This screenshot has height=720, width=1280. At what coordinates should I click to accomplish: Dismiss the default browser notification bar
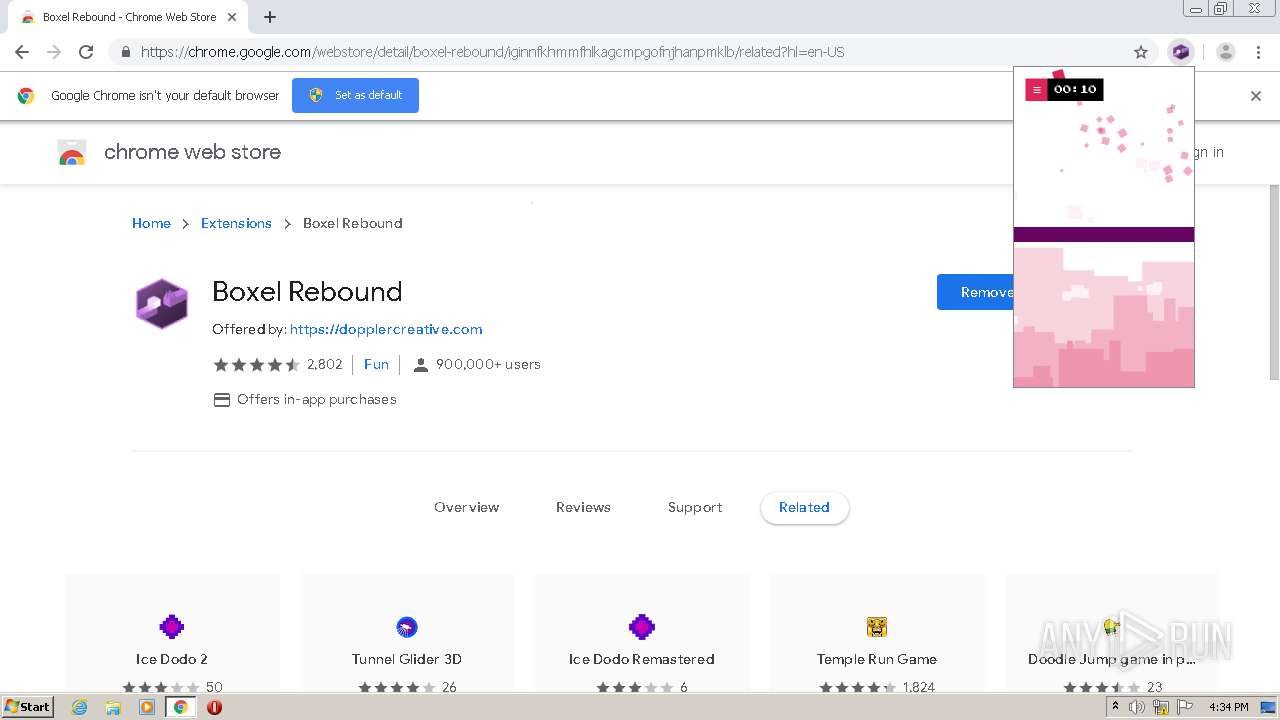(1256, 96)
